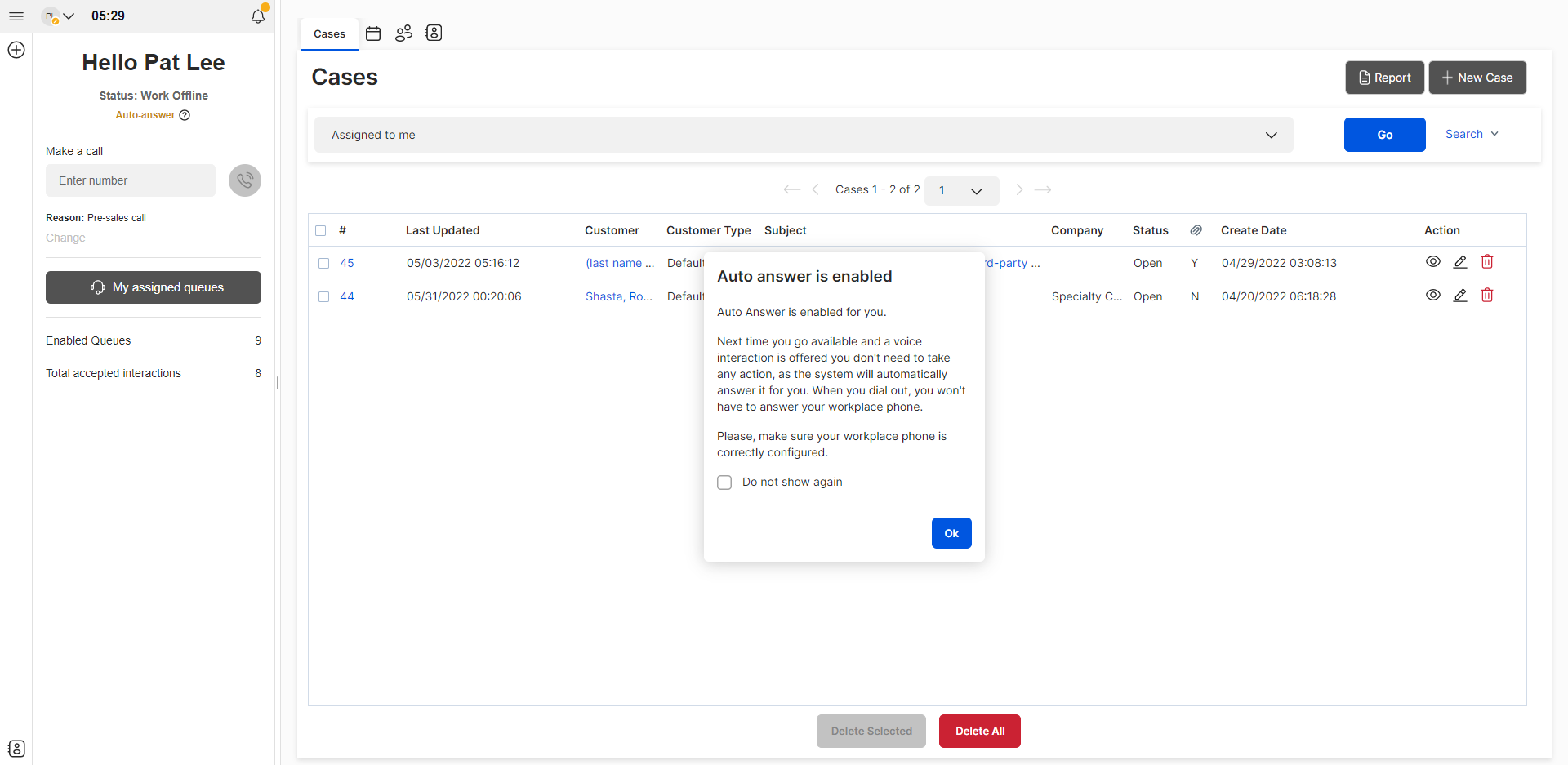The width and height of the screenshot is (1568, 765).
Task: Go to next page of cases
Action: click(x=1019, y=189)
